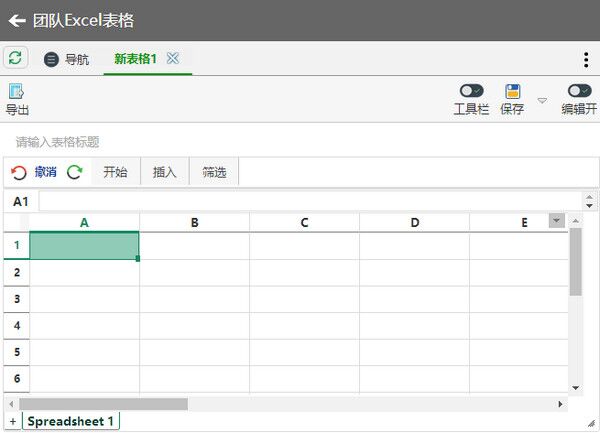Click the back arrow in title bar
600x433 pixels.
[16, 20]
